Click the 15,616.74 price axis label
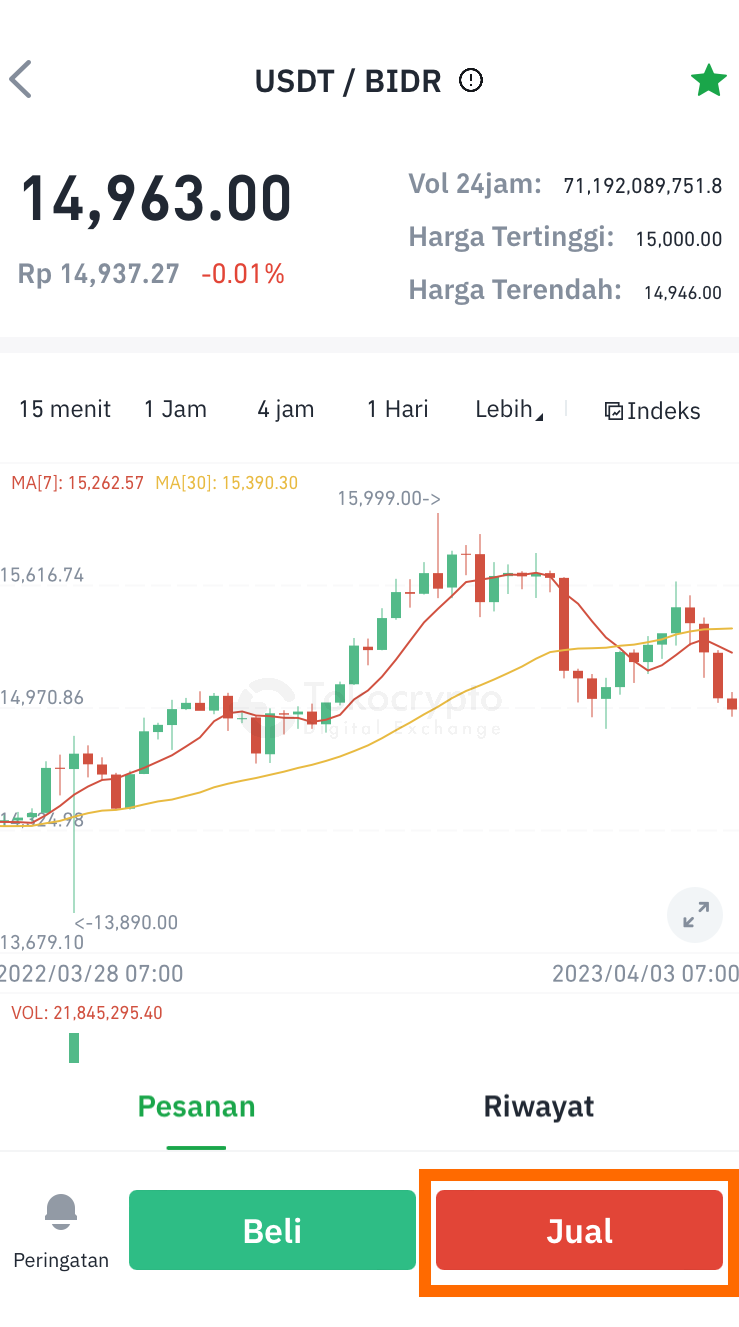 43,575
